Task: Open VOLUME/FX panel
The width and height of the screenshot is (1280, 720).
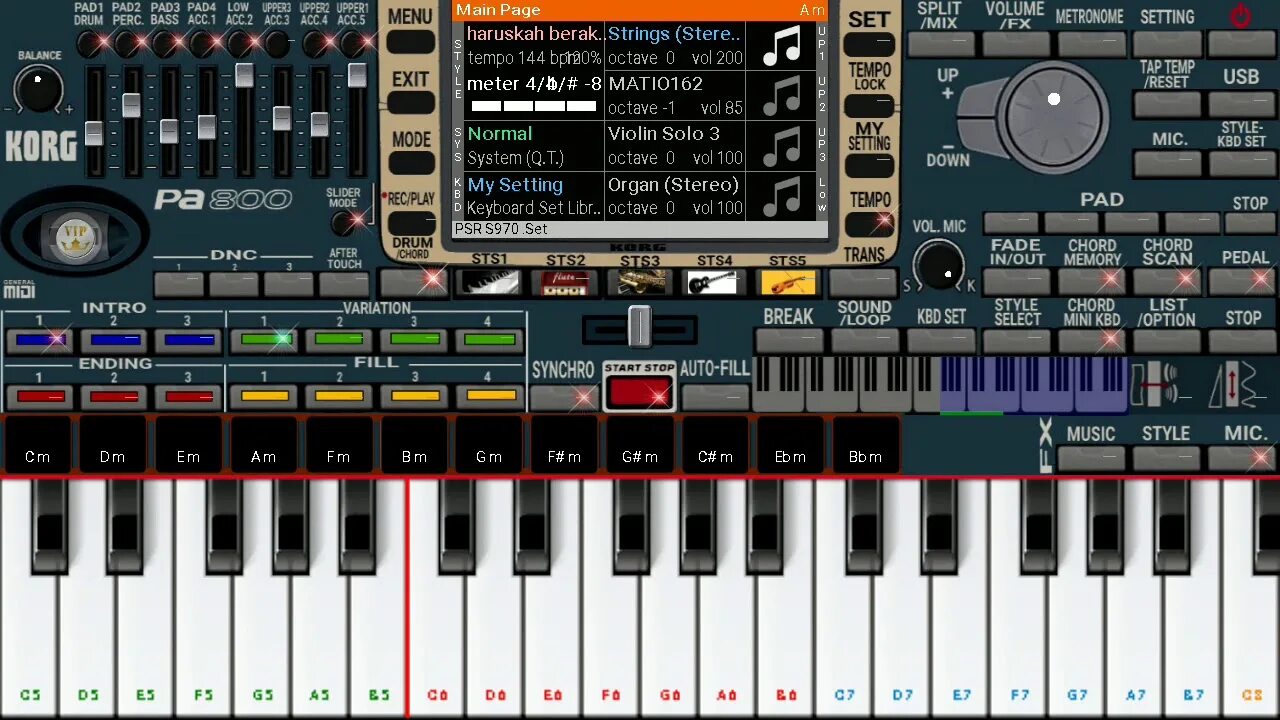Action: [1016, 43]
